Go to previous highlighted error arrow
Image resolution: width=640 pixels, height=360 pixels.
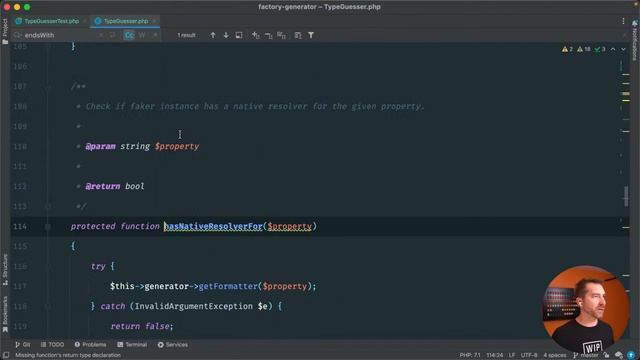[x=613, y=49]
